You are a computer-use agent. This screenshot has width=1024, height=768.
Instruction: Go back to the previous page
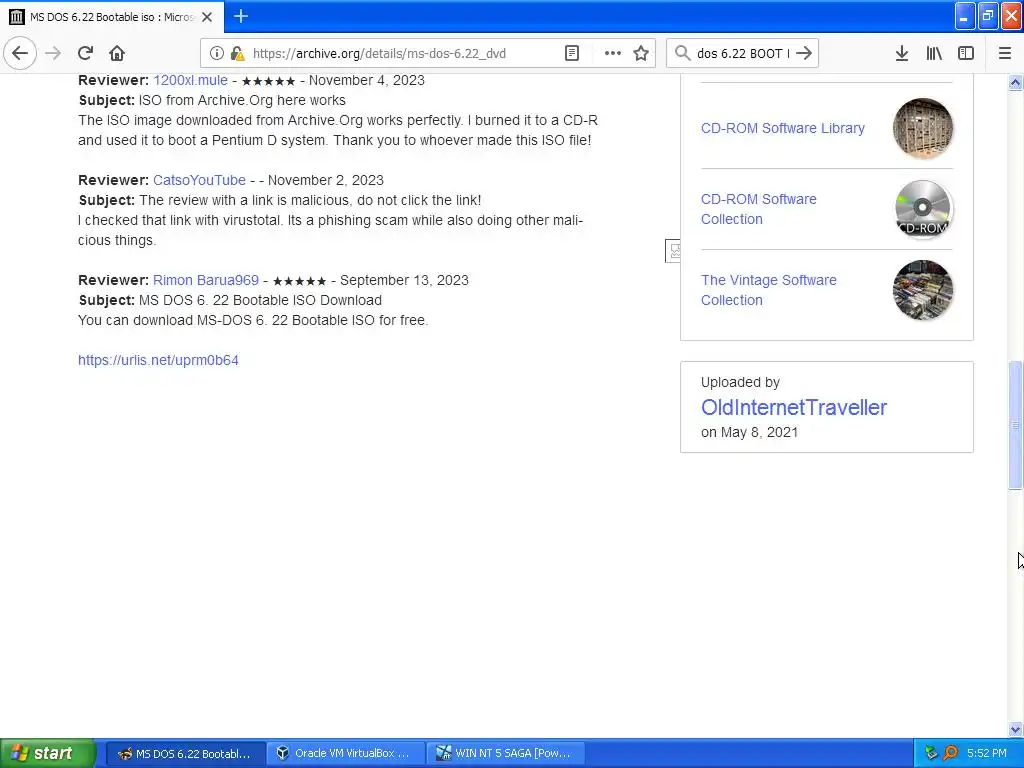pos(20,53)
